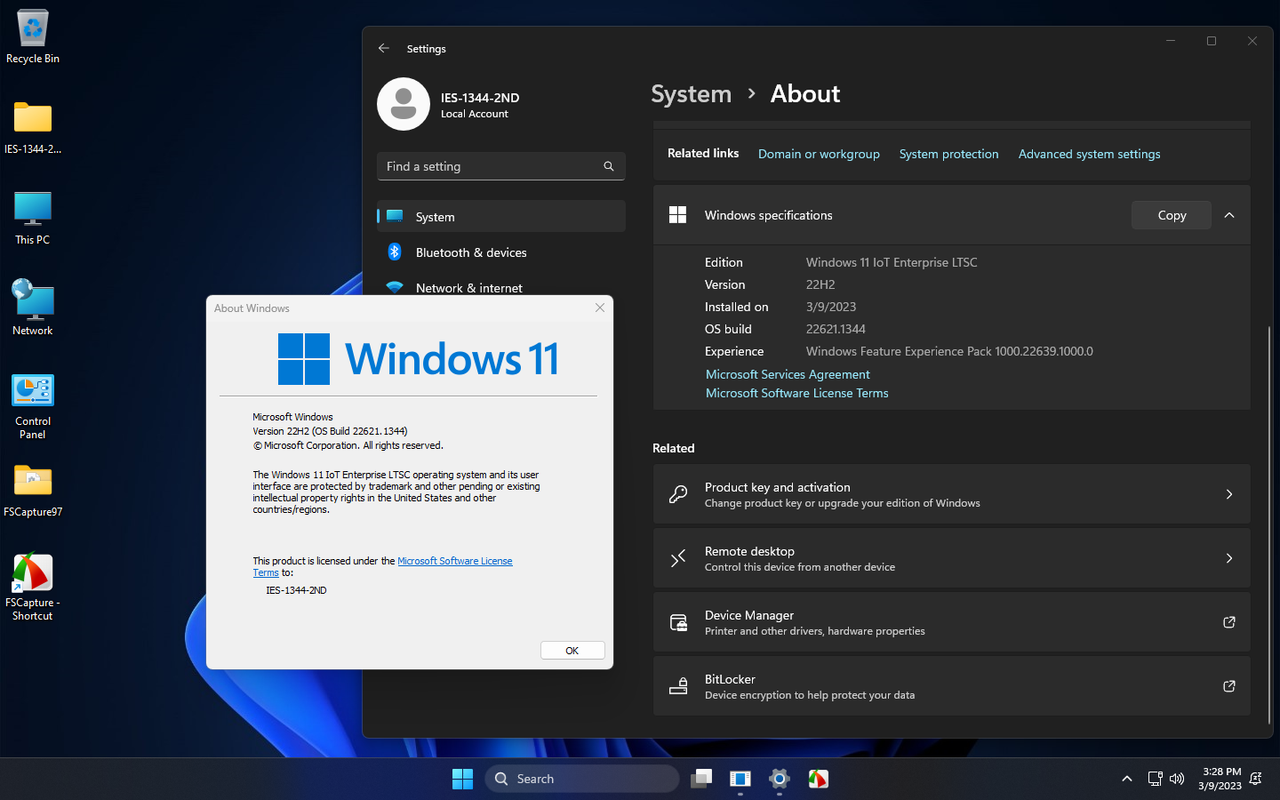The height and width of the screenshot is (800, 1280).
Task: Select System in the Settings sidebar
Action: coord(501,216)
